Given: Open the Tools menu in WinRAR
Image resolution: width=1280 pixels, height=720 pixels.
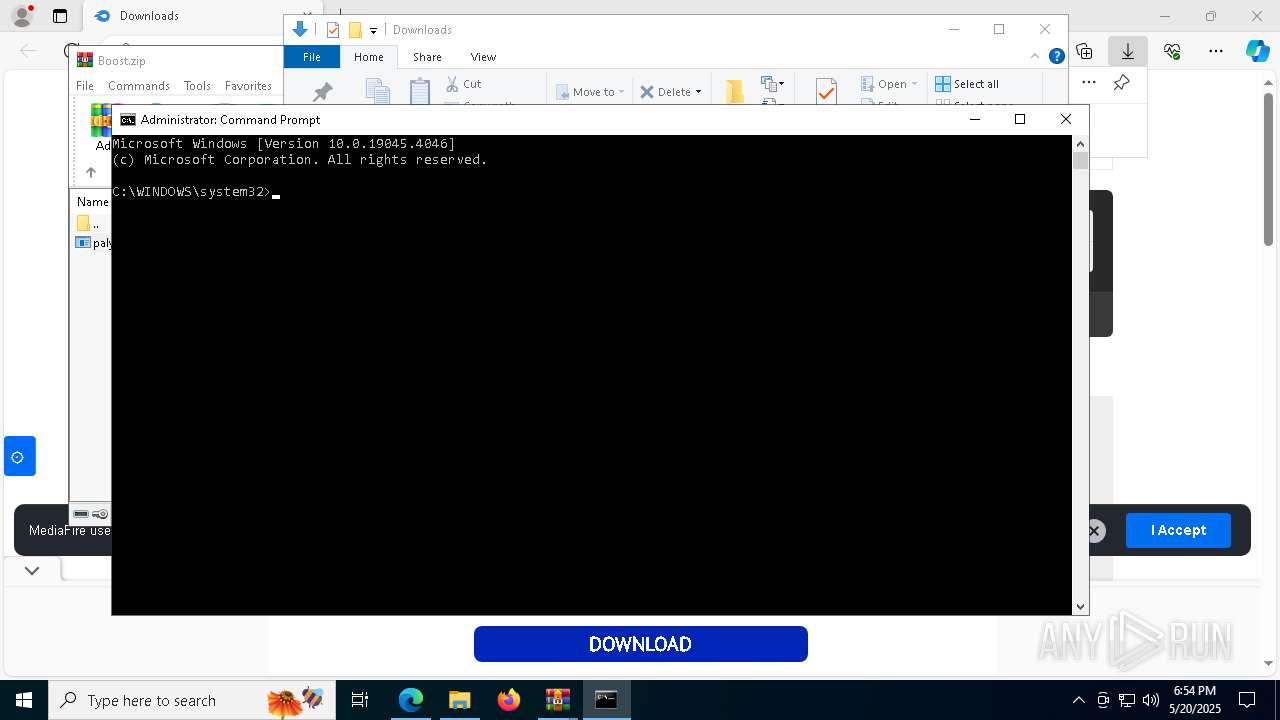Looking at the screenshot, I should click(x=197, y=86).
